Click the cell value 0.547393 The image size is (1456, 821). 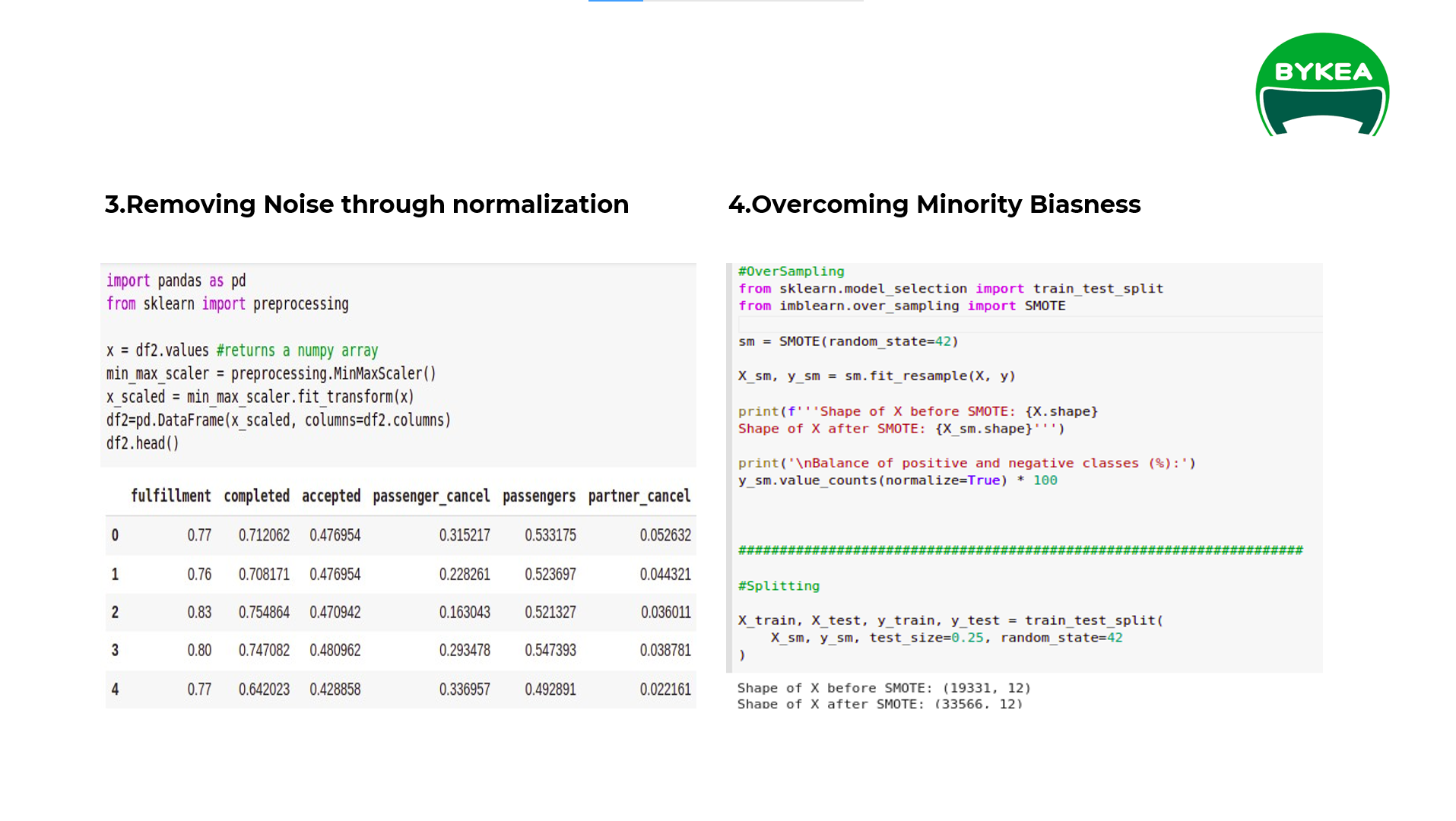(550, 650)
